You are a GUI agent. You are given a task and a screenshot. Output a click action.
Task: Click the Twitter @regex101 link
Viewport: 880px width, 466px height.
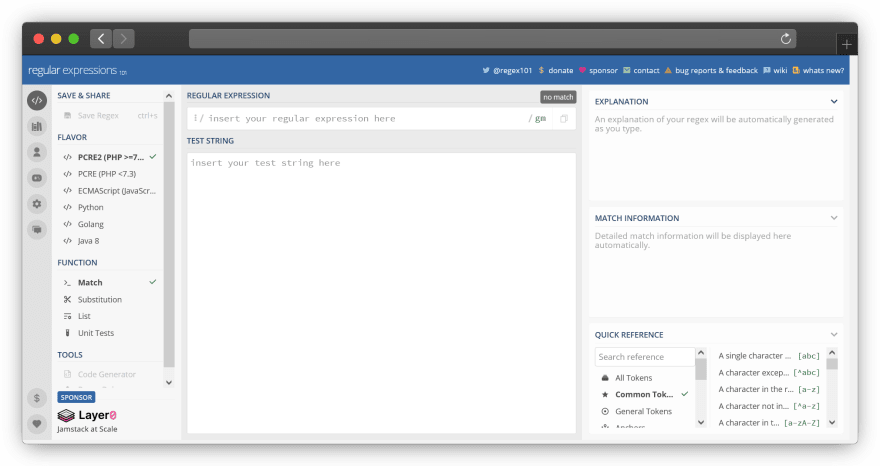pyautogui.click(x=507, y=70)
